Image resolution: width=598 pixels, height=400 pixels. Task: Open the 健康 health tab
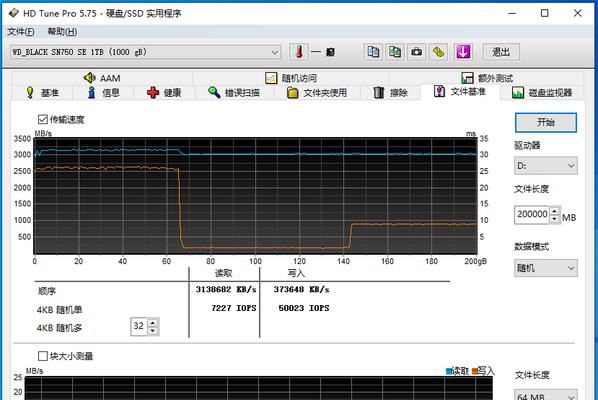point(164,93)
